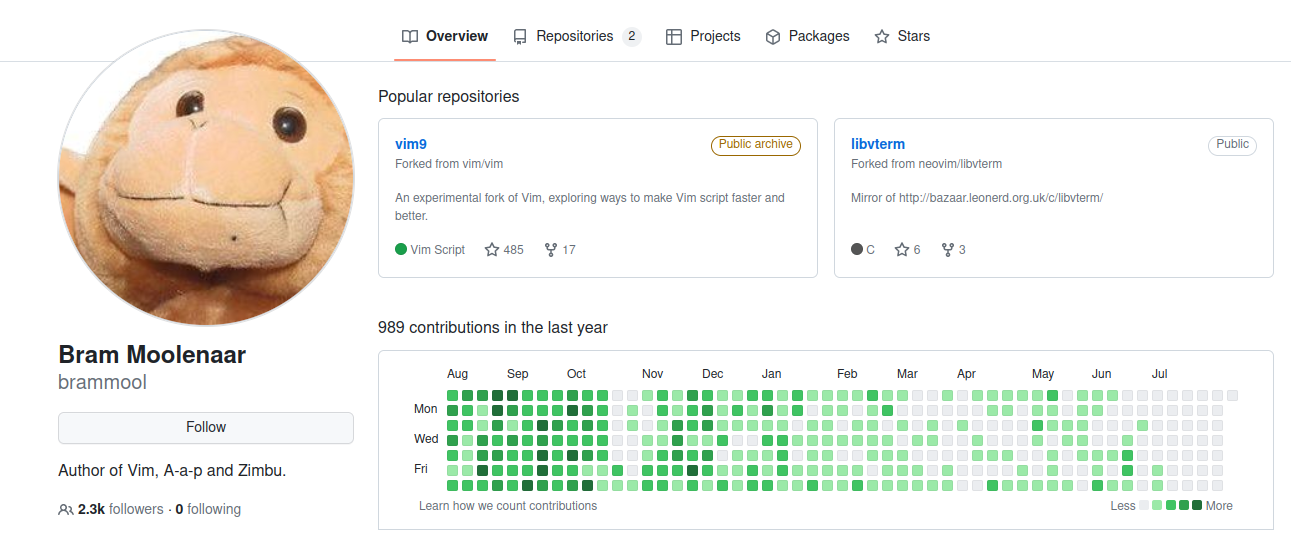Click the lightest gray legend square
Screen dimensions: 1291x540
(x=1145, y=505)
